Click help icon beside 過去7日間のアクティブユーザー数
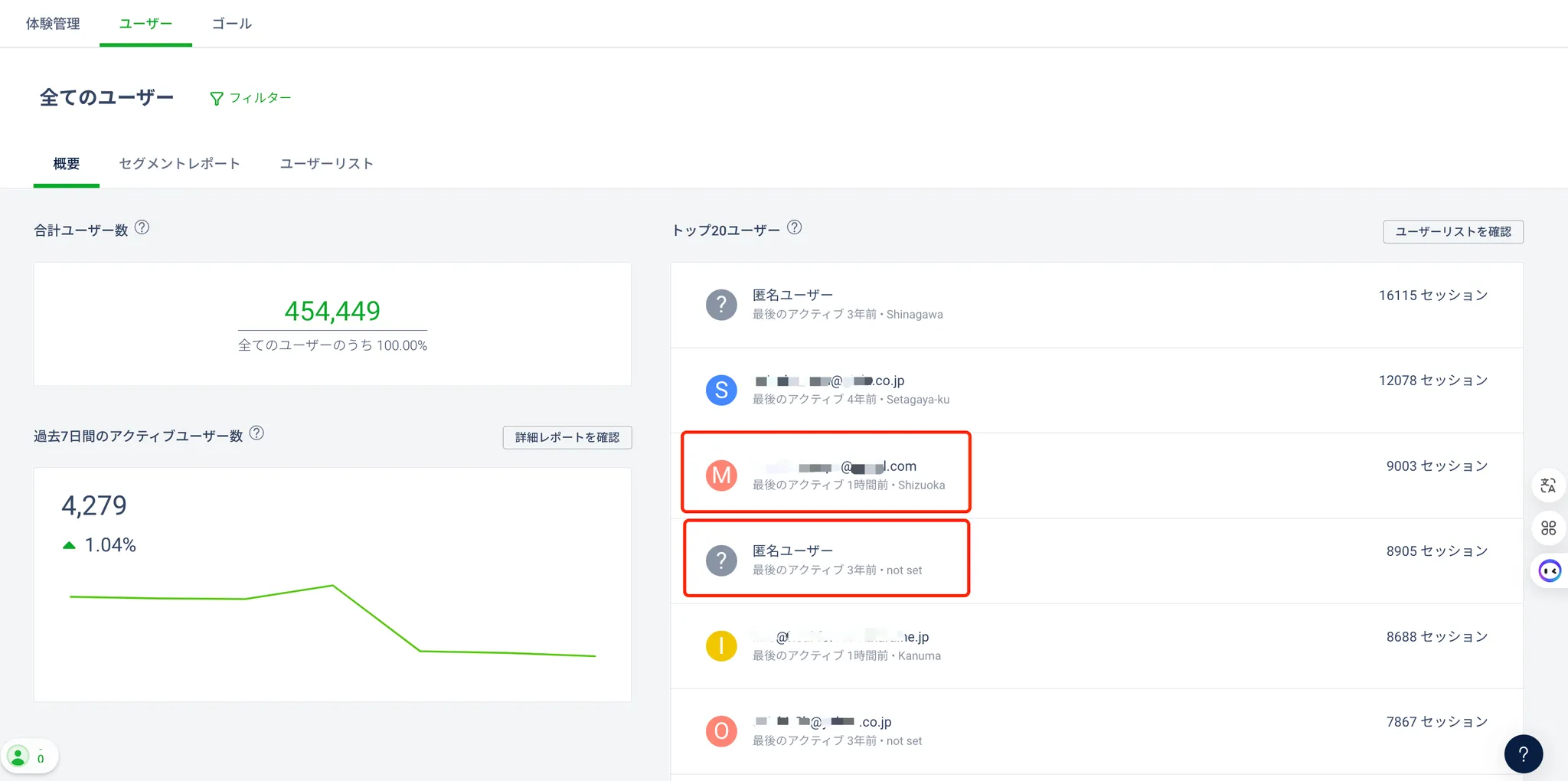1568x781 pixels. pos(257,433)
